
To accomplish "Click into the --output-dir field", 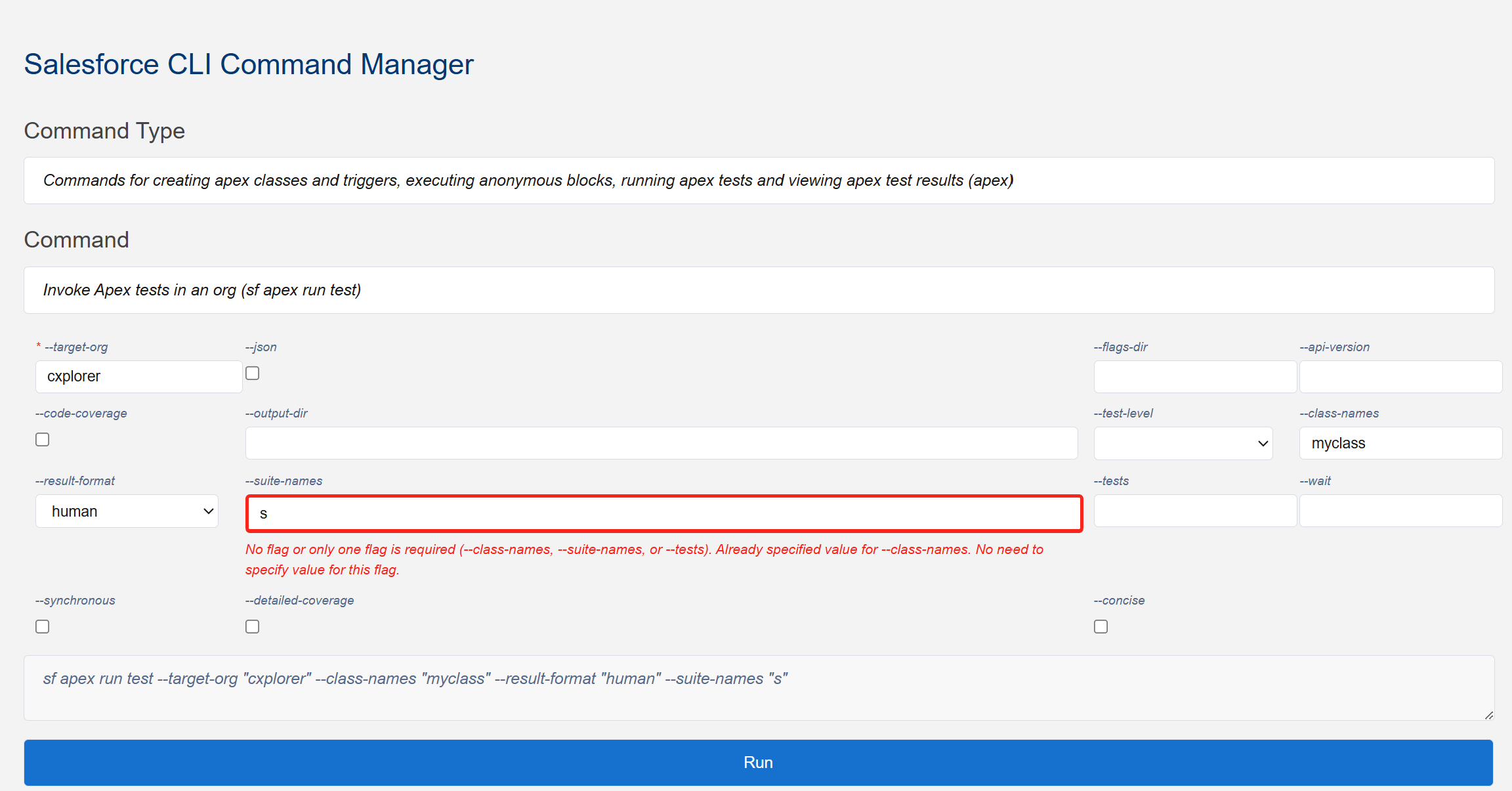I will coord(661,444).
